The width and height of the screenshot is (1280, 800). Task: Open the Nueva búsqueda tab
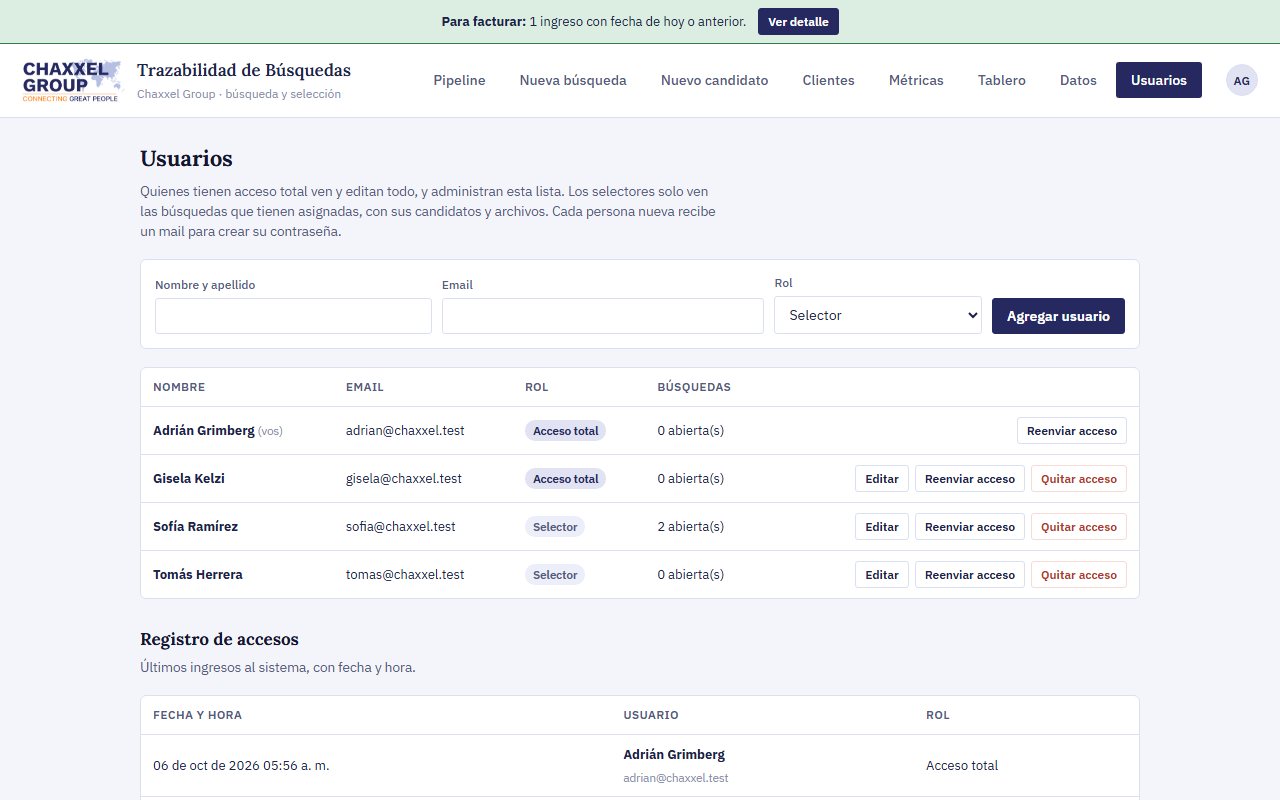573,80
